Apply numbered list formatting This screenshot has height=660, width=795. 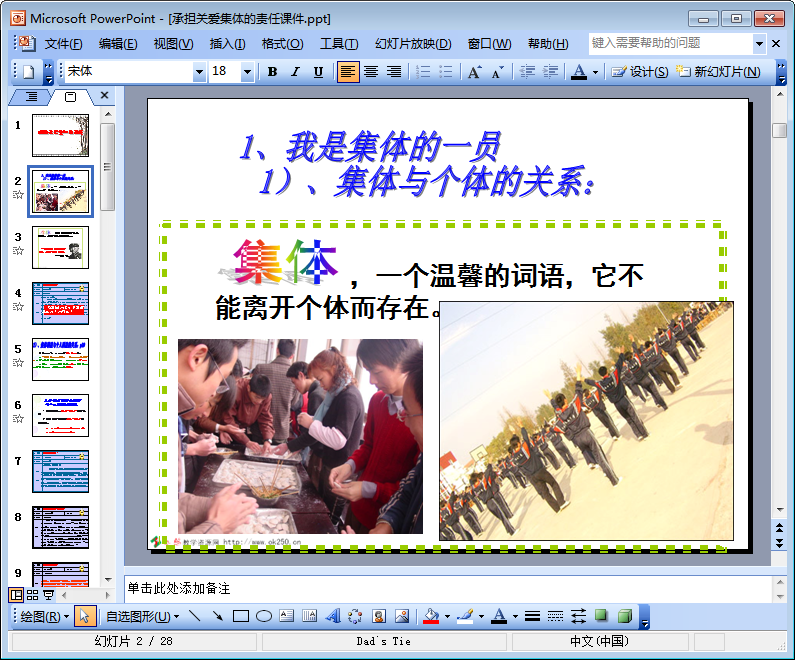pyautogui.click(x=423, y=72)
